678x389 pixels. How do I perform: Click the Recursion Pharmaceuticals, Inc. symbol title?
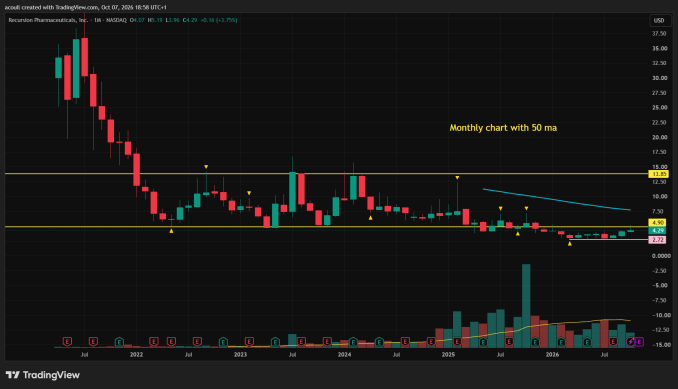tap(48, 20)
